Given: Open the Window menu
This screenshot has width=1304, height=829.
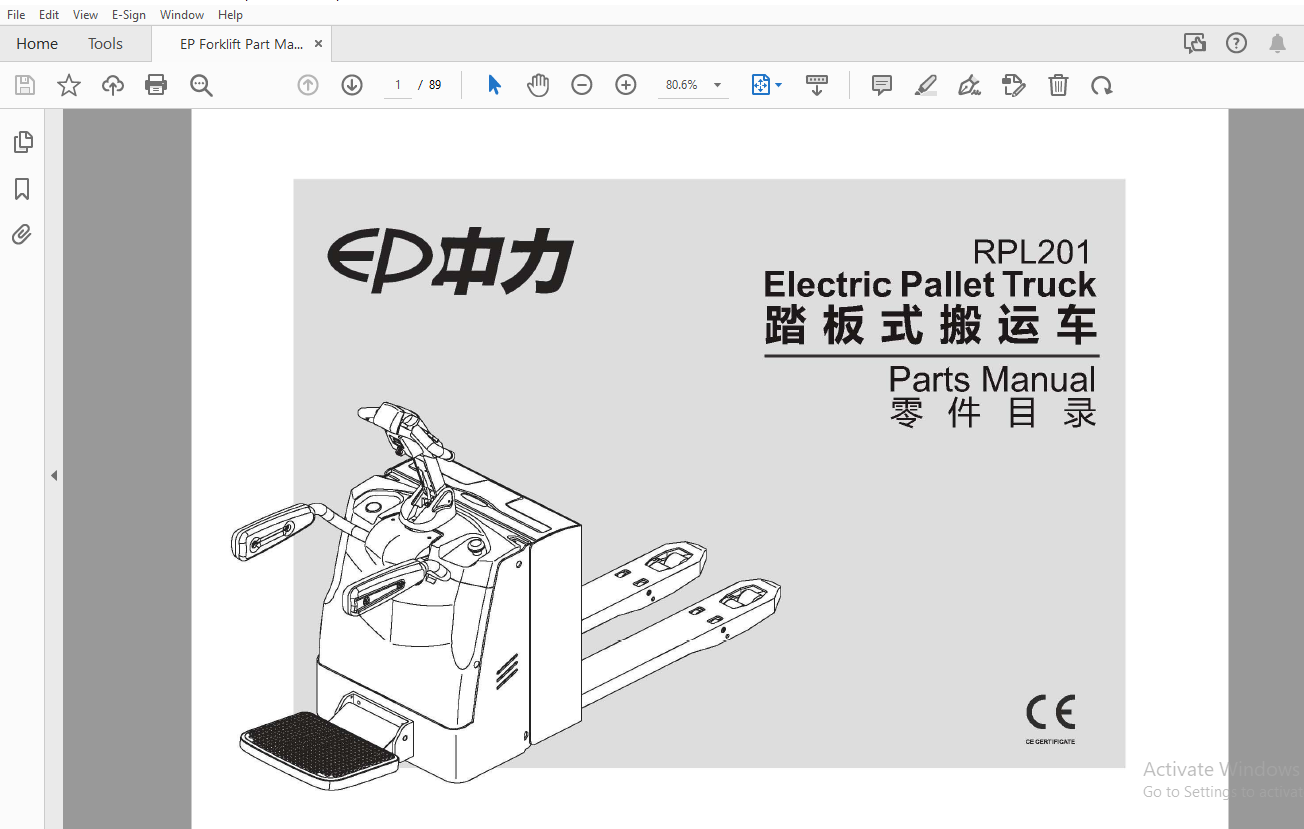Looking at the screenshot, I should click(182, 15).
